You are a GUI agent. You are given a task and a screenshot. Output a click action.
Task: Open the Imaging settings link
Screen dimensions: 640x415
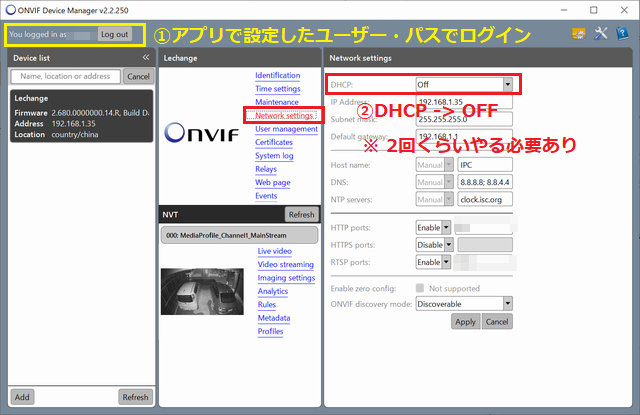pyautogui.click(x=286, y=278)
